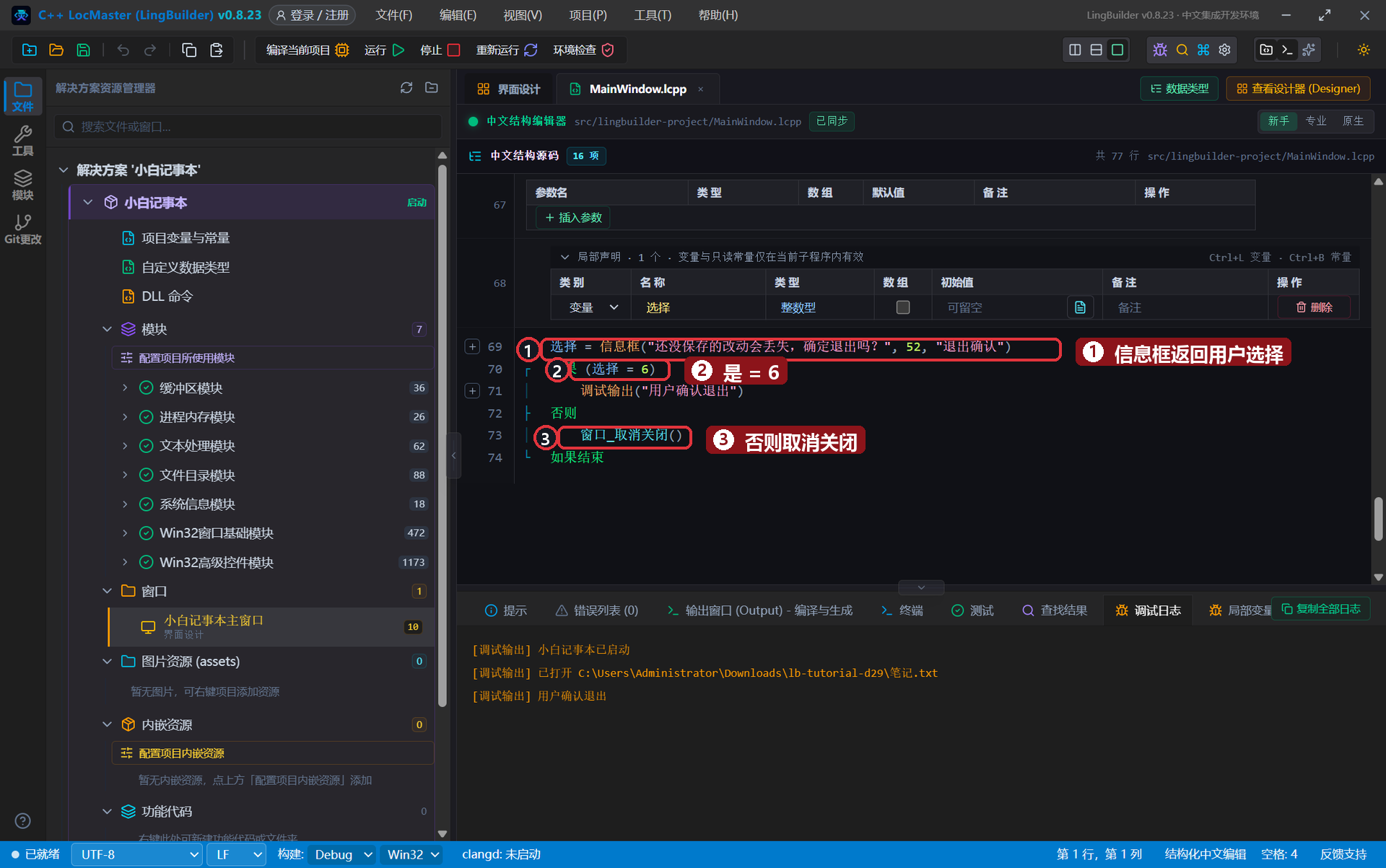This screenshot has height=868, width=1386.
Task: Open the Git更改 sidebar panel
Action: [23, 229]
